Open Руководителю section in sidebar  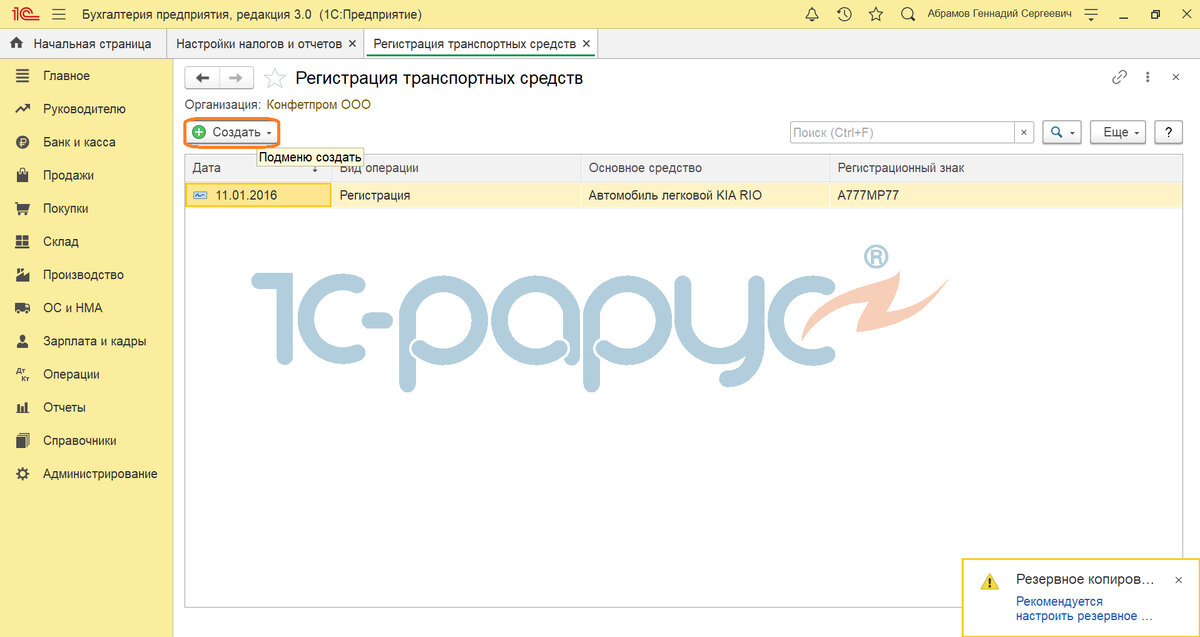click(86, 109)
